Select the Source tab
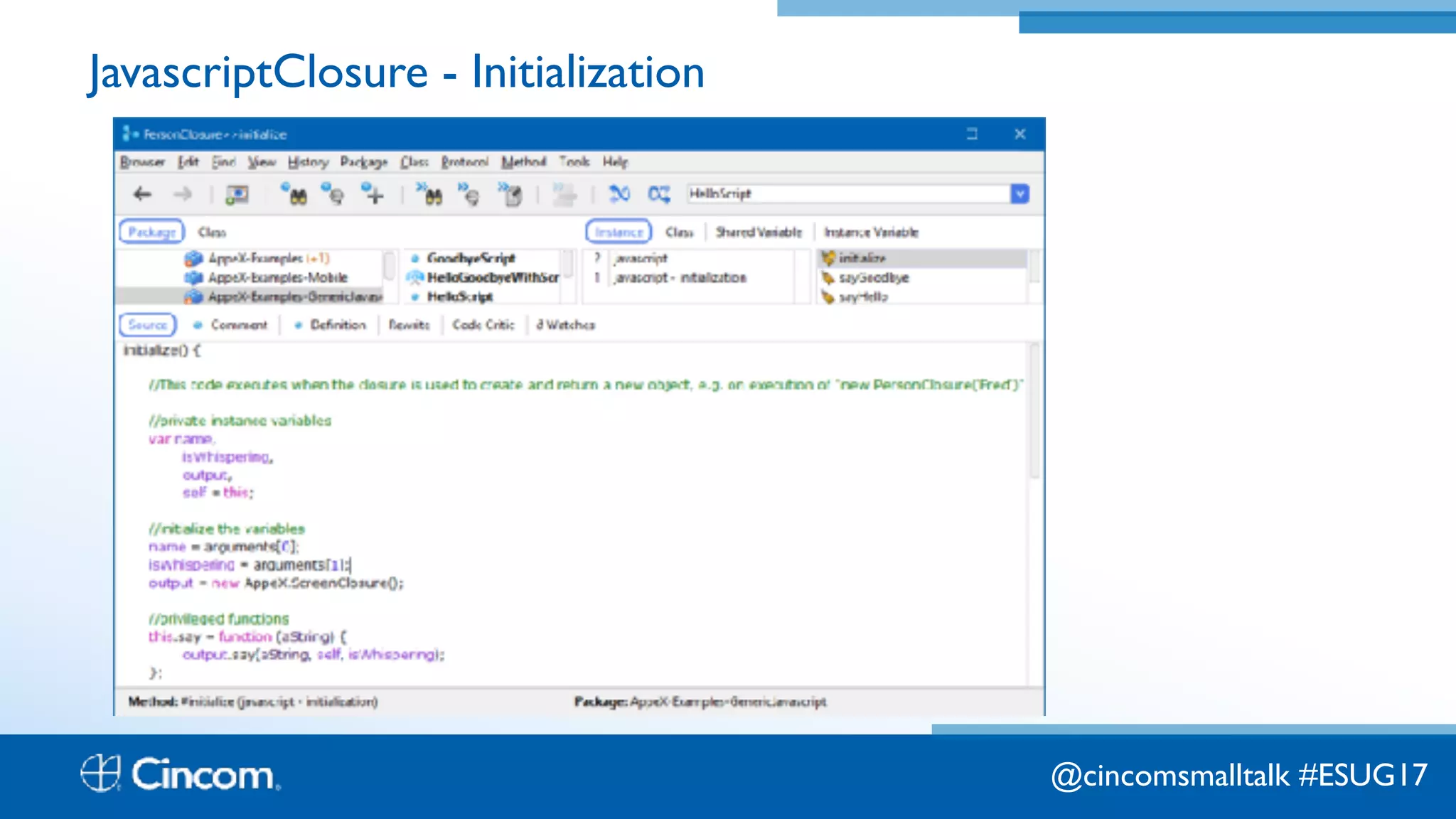 click(x=147, y=325)
